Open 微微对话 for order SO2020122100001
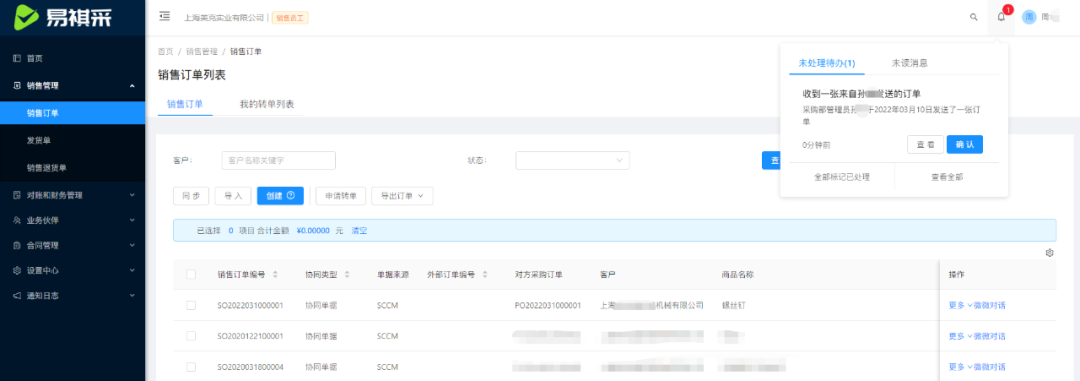 [990, 336]
